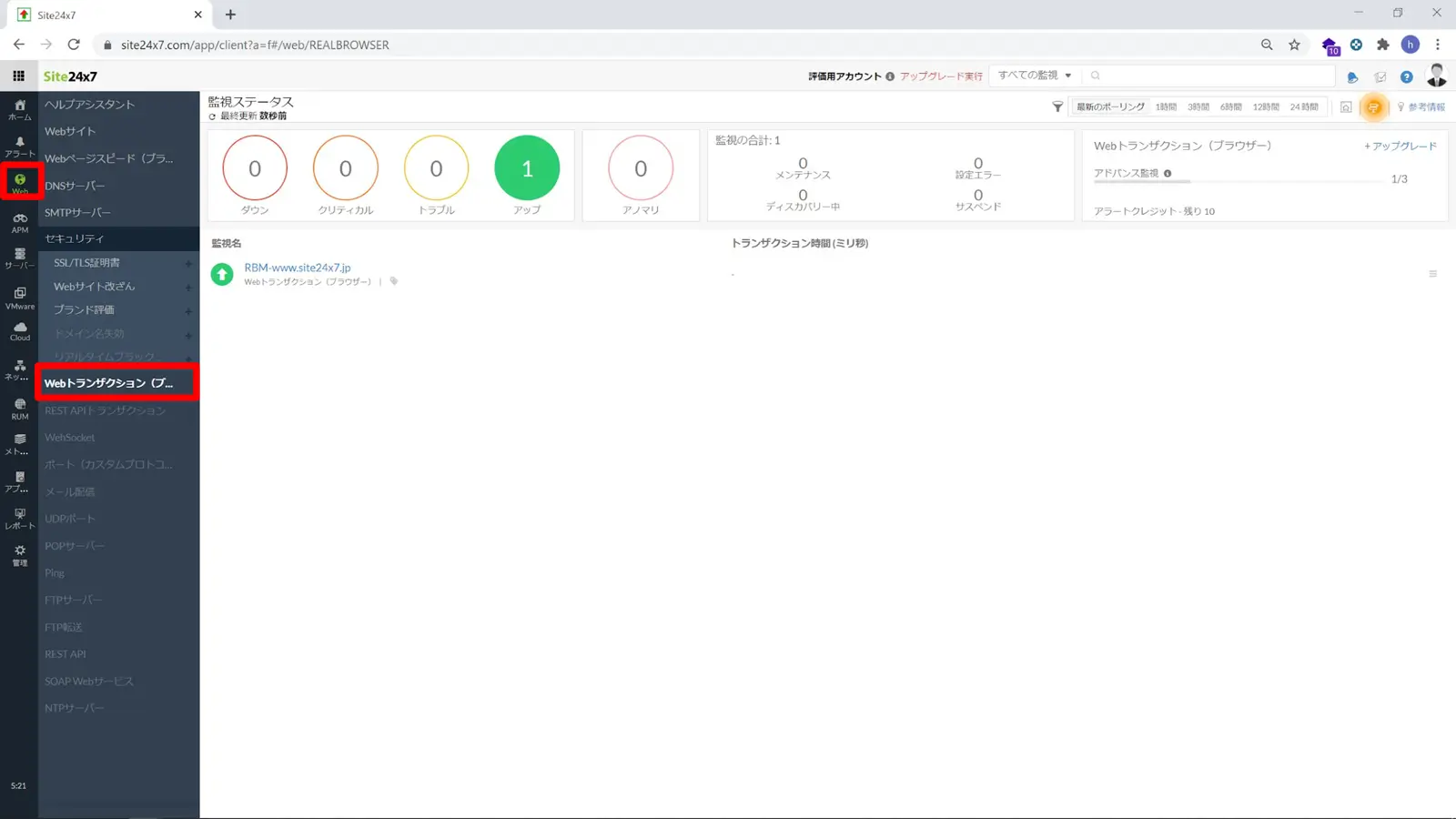Viewport: 1456px width, 819px height.
Task: Click the monitor search input field
Action: pyautogui.click(x=1208, y=76)
